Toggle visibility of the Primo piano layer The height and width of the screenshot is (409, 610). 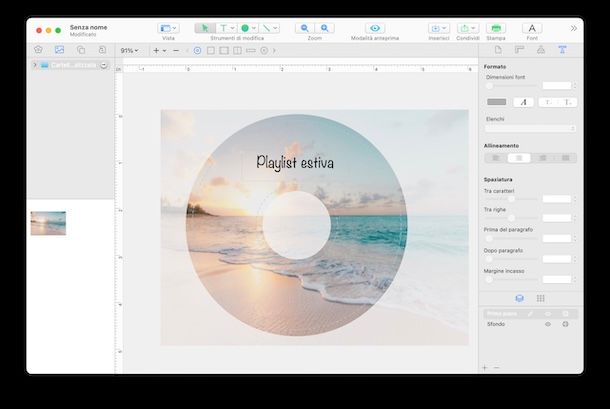[x=547, y=313]
